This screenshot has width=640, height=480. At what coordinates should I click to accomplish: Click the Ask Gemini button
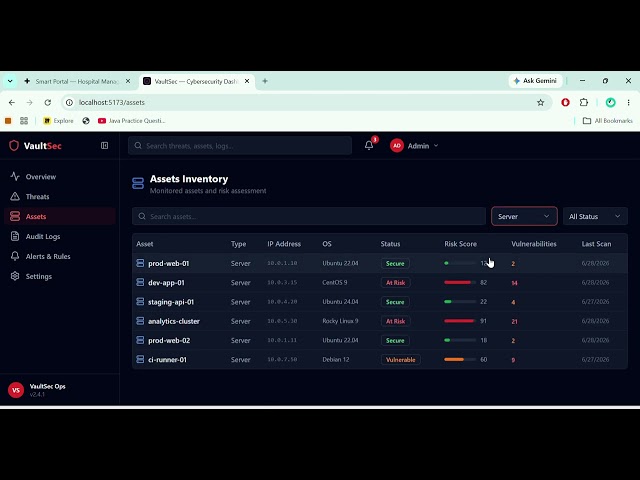pyautogui.click(x=535, y=81)
